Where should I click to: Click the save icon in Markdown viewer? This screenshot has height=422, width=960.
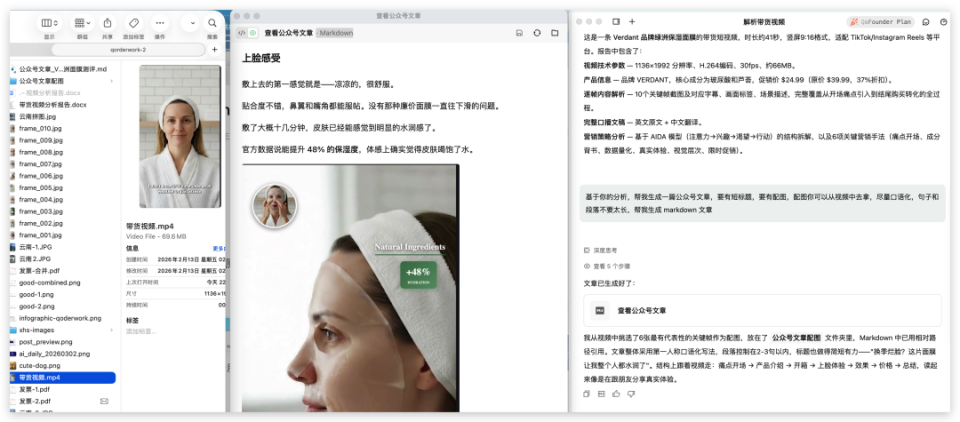click(x=519, y=33)
